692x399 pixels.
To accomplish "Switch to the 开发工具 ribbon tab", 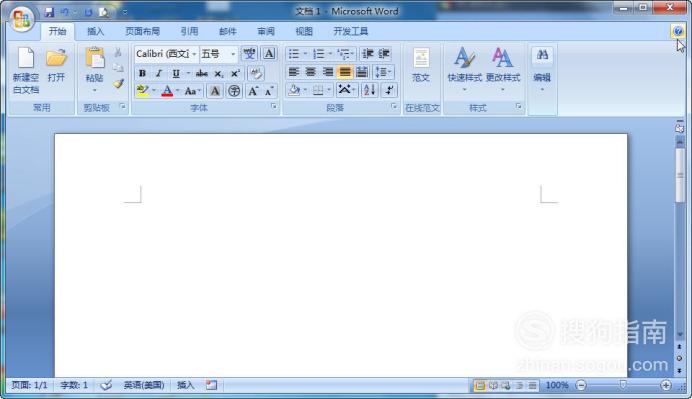I will [350, 31].
